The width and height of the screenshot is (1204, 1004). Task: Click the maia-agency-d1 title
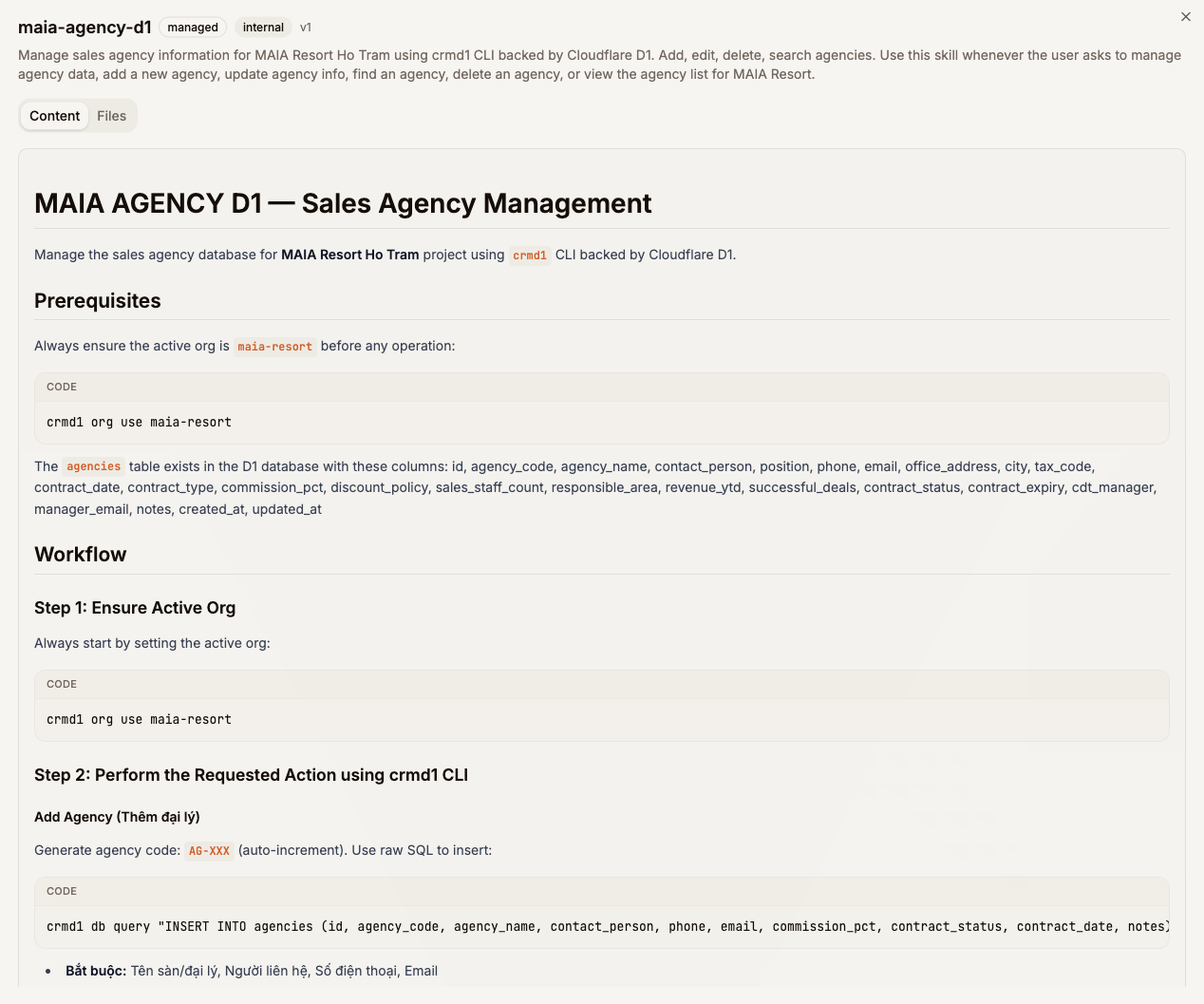coord(85,28)
